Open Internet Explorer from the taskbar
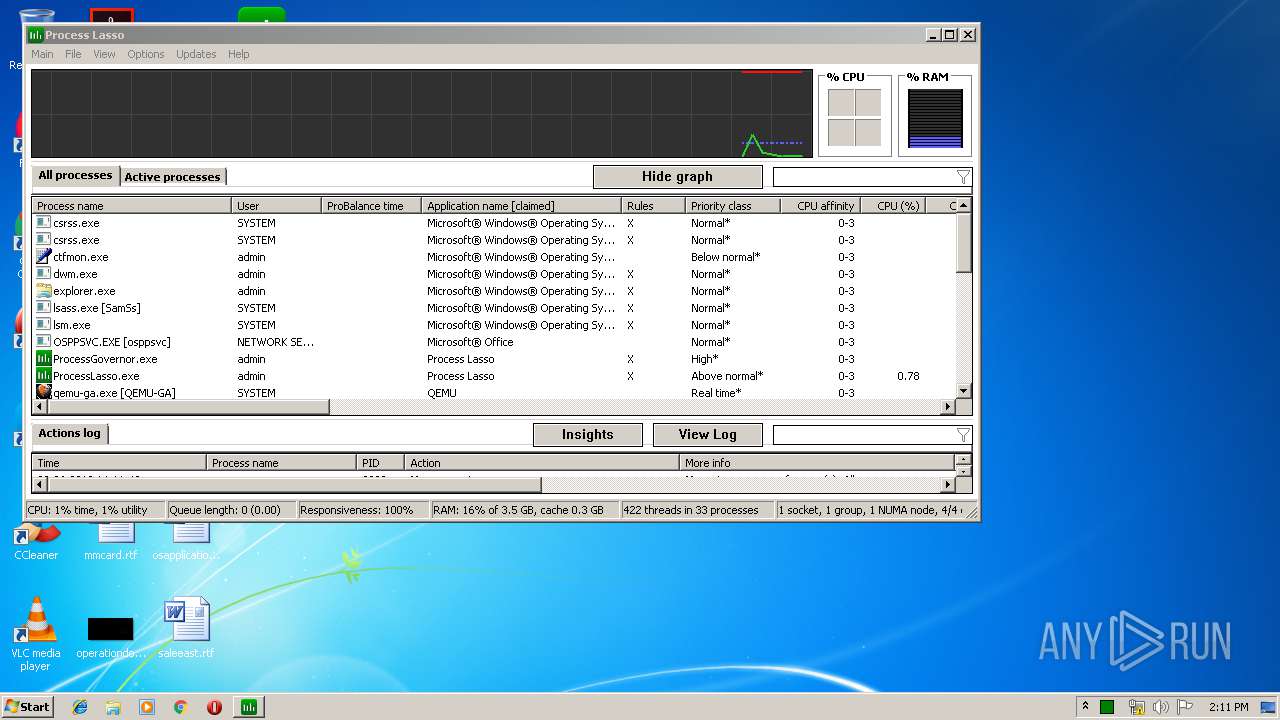 80,707
